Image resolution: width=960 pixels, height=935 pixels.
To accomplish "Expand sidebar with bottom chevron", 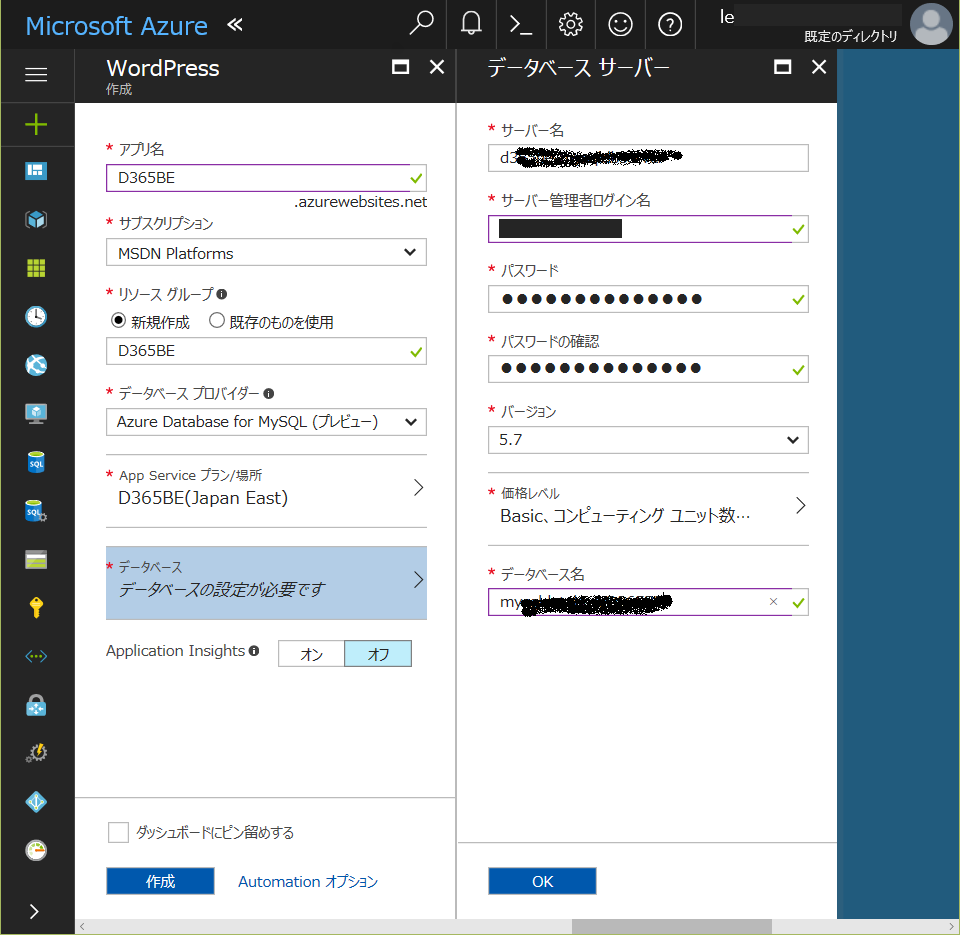I will click(34, 911).
